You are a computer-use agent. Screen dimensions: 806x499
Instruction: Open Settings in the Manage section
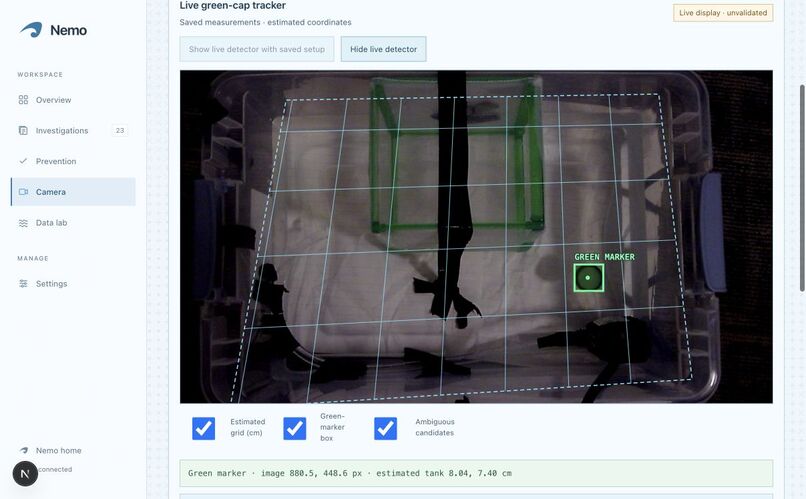point(73,284)
